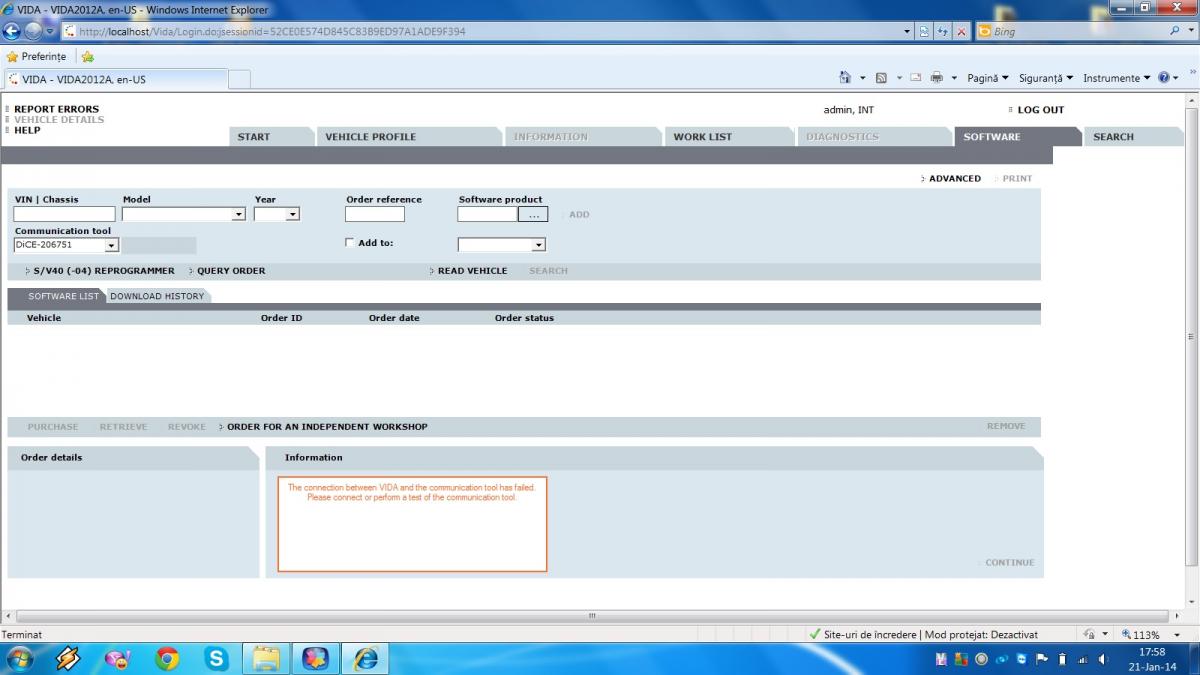Click the HELP link
The height and width of the screenshot is (675, 1200).
[27, 130]
